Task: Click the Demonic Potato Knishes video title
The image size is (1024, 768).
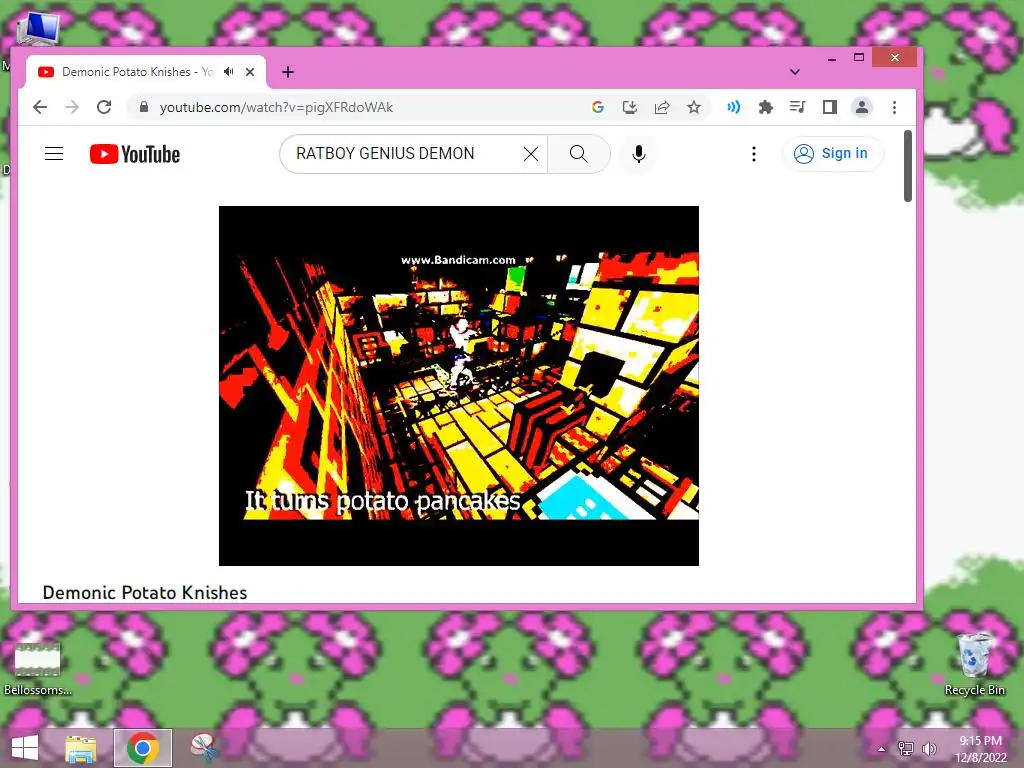Action: click(145, 592)
